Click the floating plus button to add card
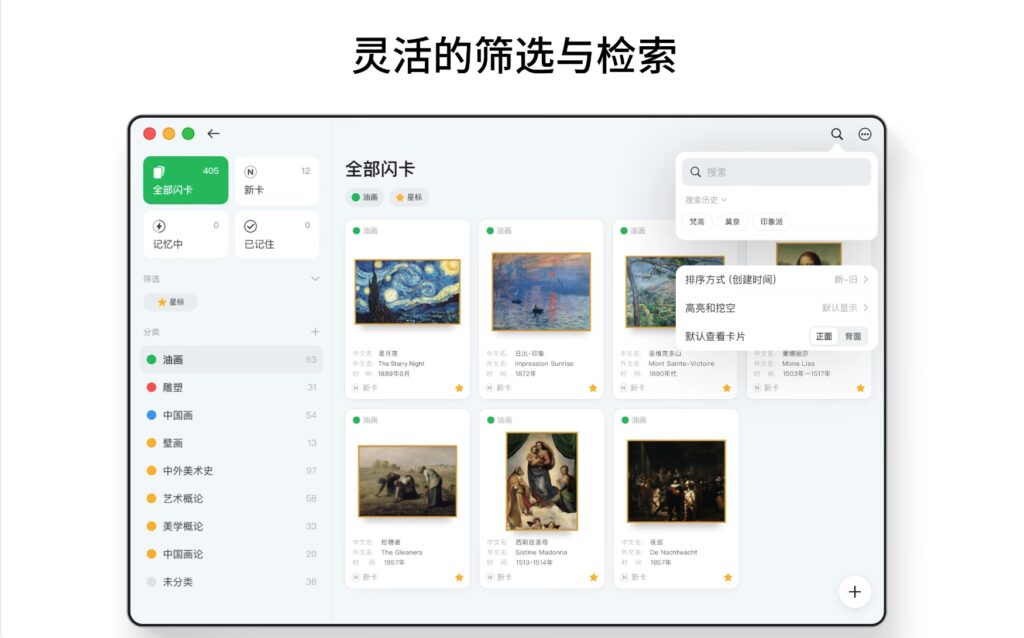 point(855,592)
